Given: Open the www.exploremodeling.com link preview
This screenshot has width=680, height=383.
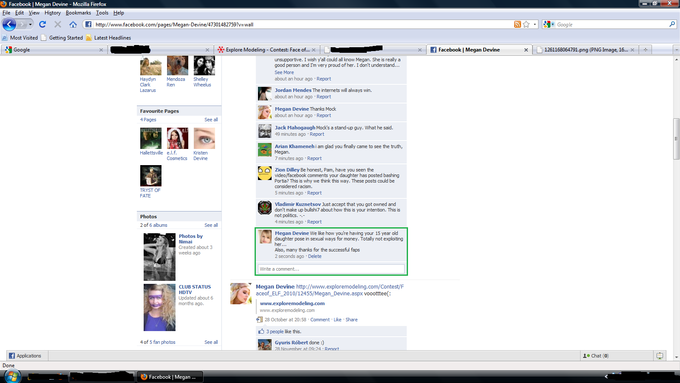Looking at the screenshot, I should [x=292, y=303].
